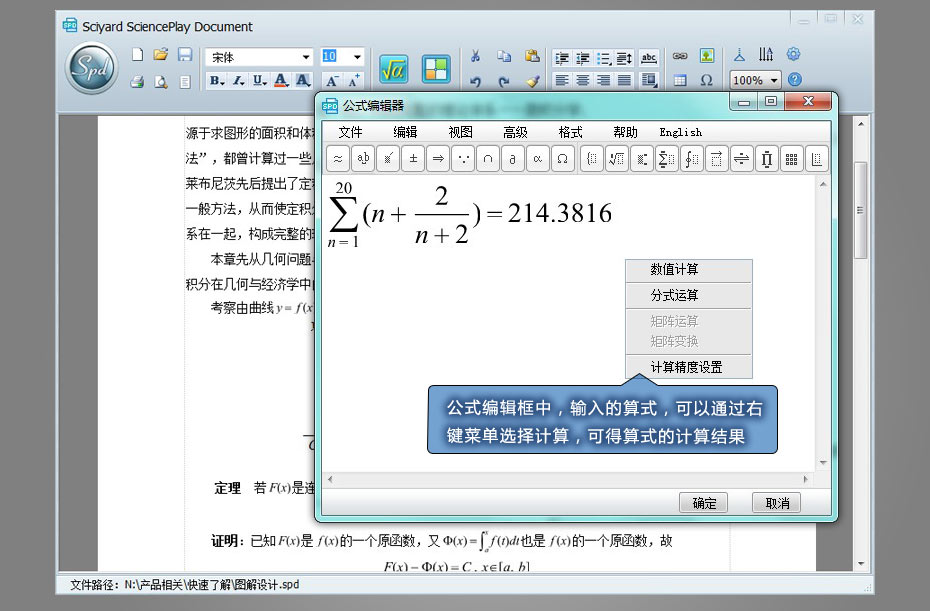Expand the font name dropdown 宋体
Image resolution: width=930 pixels, height=611 pixels.
pyautogui.click(x=306, y=58)
